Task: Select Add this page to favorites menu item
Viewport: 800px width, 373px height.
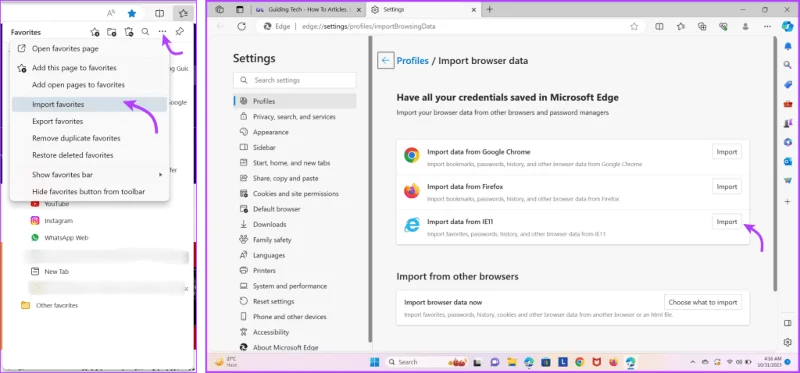Action: tap(90, 68)
